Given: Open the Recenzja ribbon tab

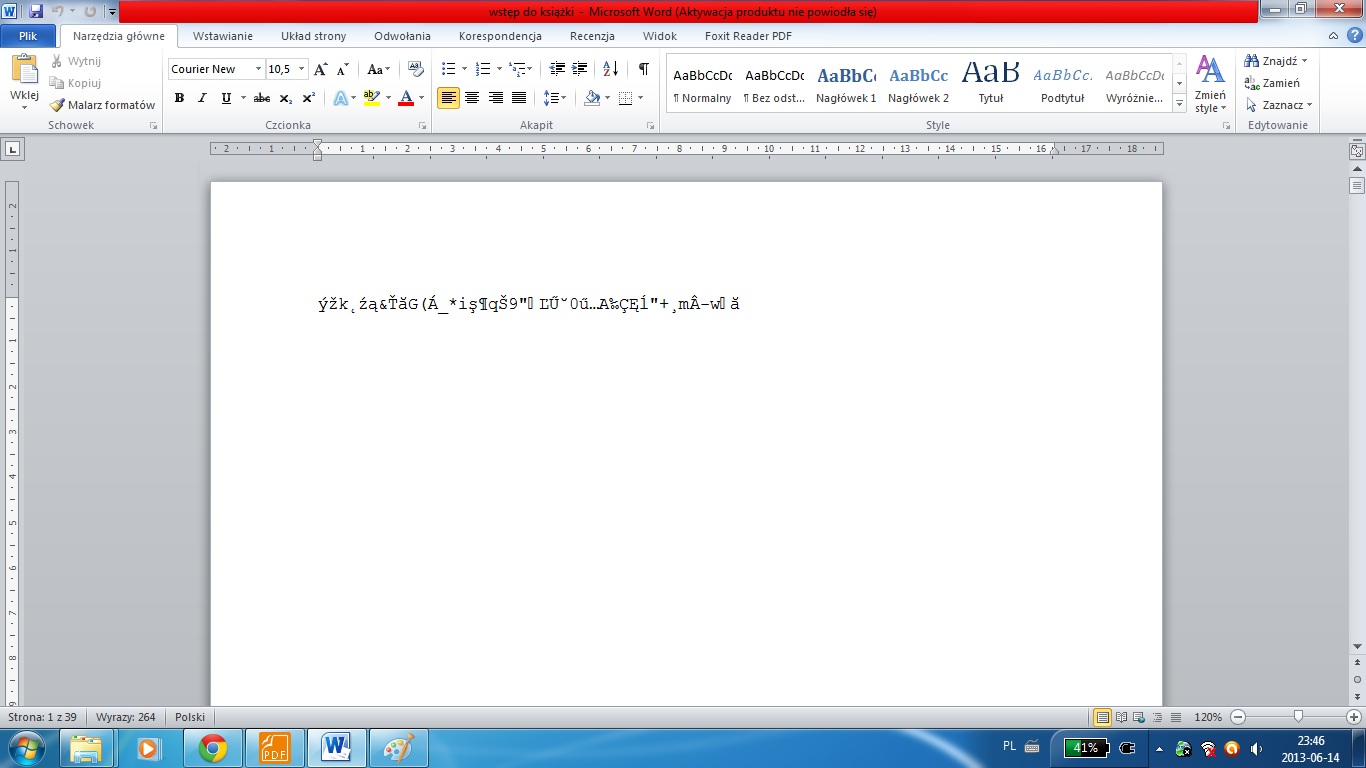Looking at the screenshot, I should pyautogui.click(x=592, y=36).
